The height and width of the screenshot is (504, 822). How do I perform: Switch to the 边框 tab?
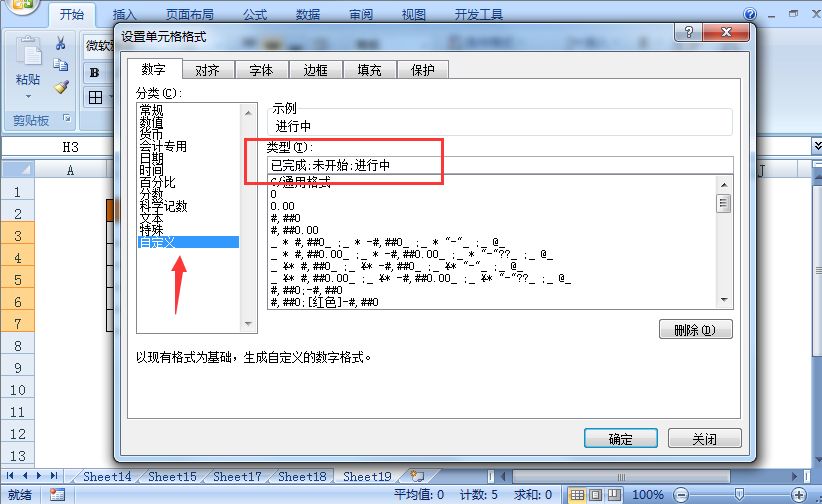(x=316, y=70)
